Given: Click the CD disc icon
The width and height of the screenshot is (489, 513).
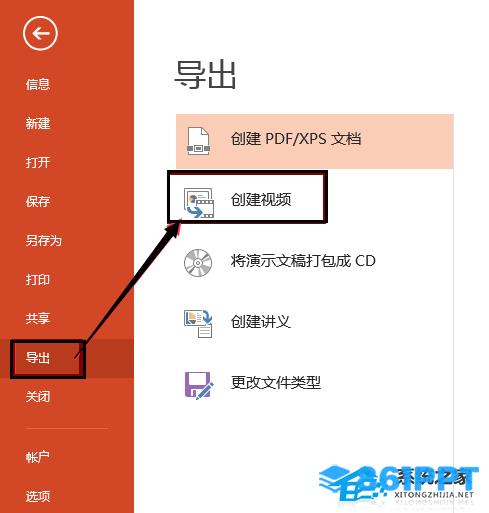Looking at the screenshot, I should point(198,263).
